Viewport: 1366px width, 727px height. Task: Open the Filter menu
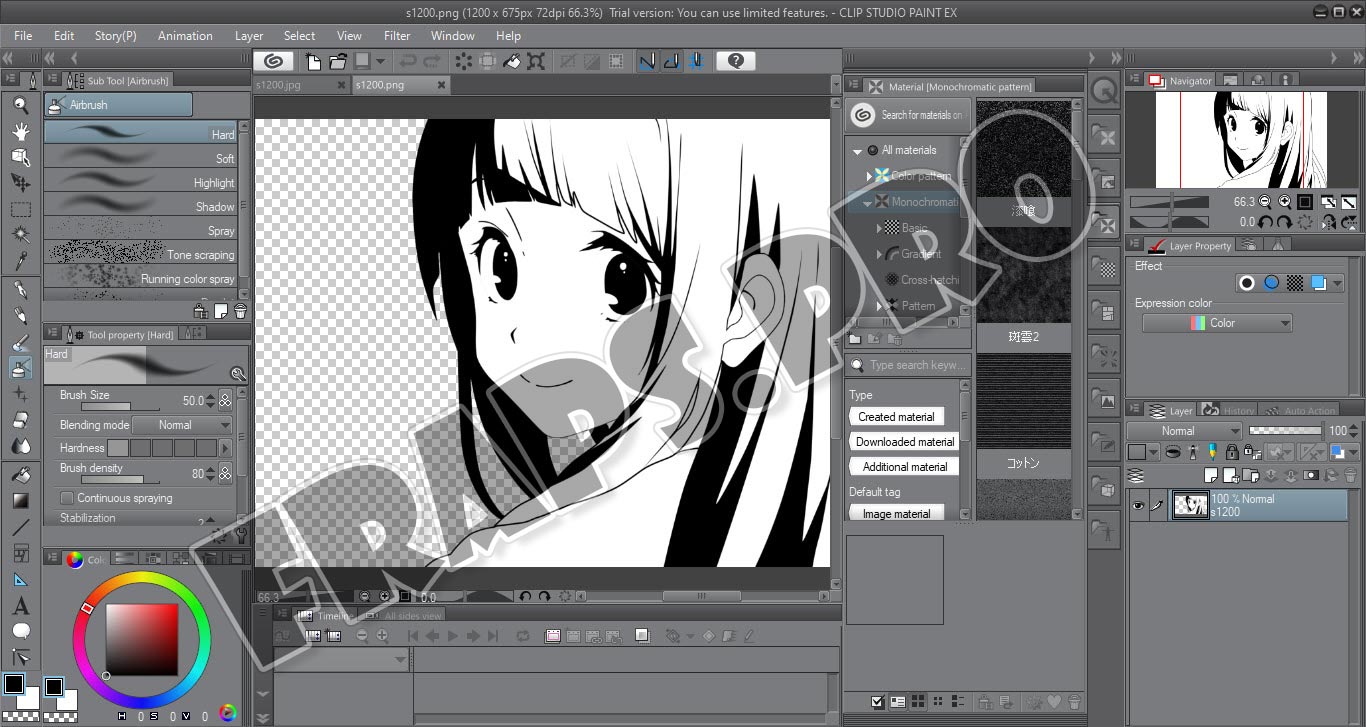[397, 36]
